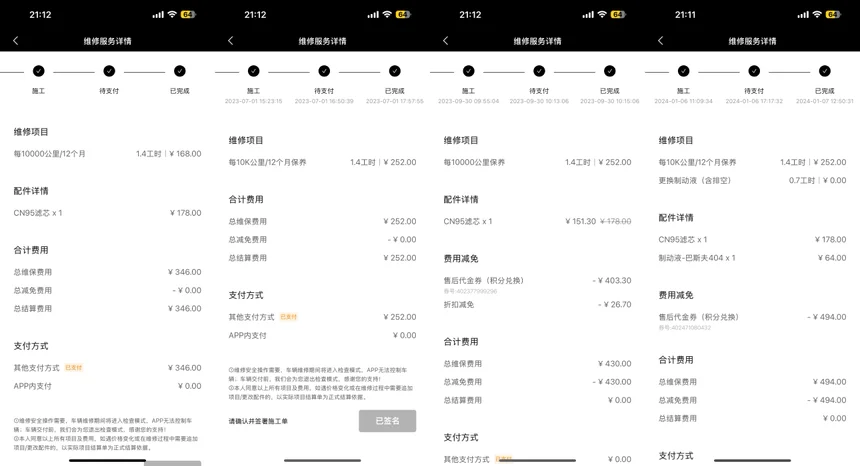This screenshot has height=466, width=860.
Task: Tap 总减免费用 -¥430.00 row
Action: [538, 382]
